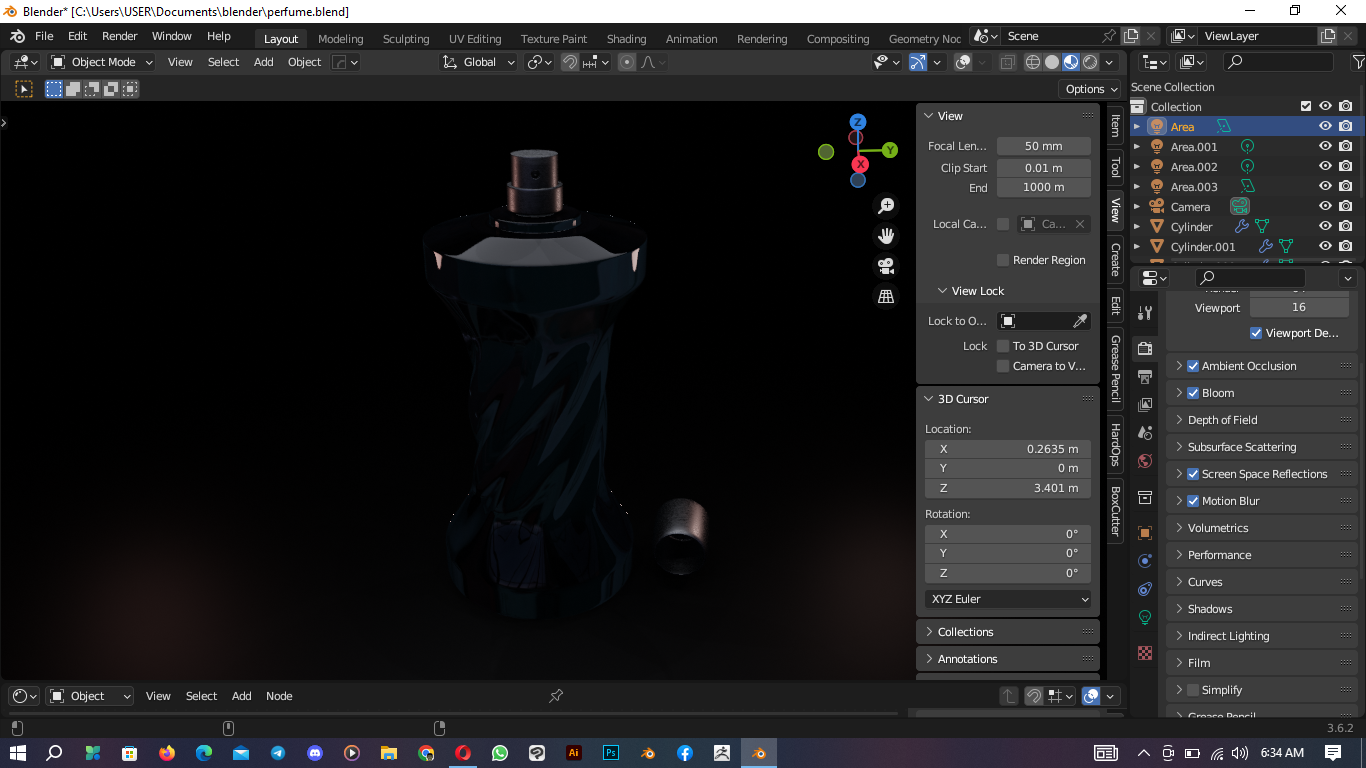Open Render properties tab icon
The width and height of the screenshot is (1366, 768).
pos(1146,348)
